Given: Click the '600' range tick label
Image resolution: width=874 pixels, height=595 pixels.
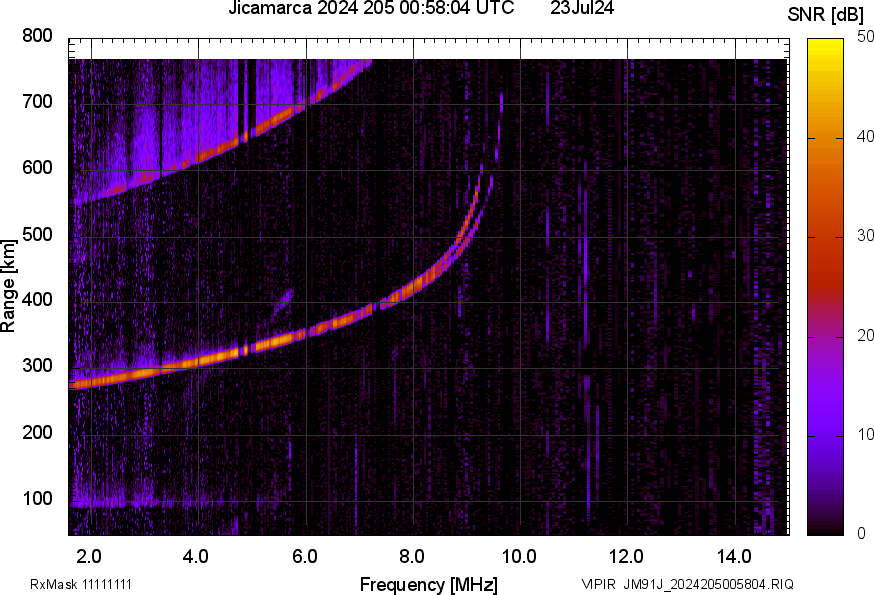Looking at the screenshot, I should pyautogui.click(x=37, y=167).
